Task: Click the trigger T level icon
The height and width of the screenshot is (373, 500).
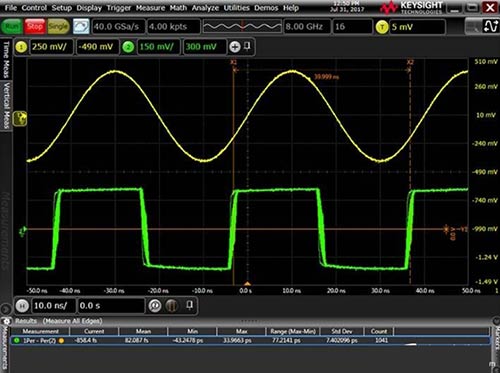Action: click(382, 27)
